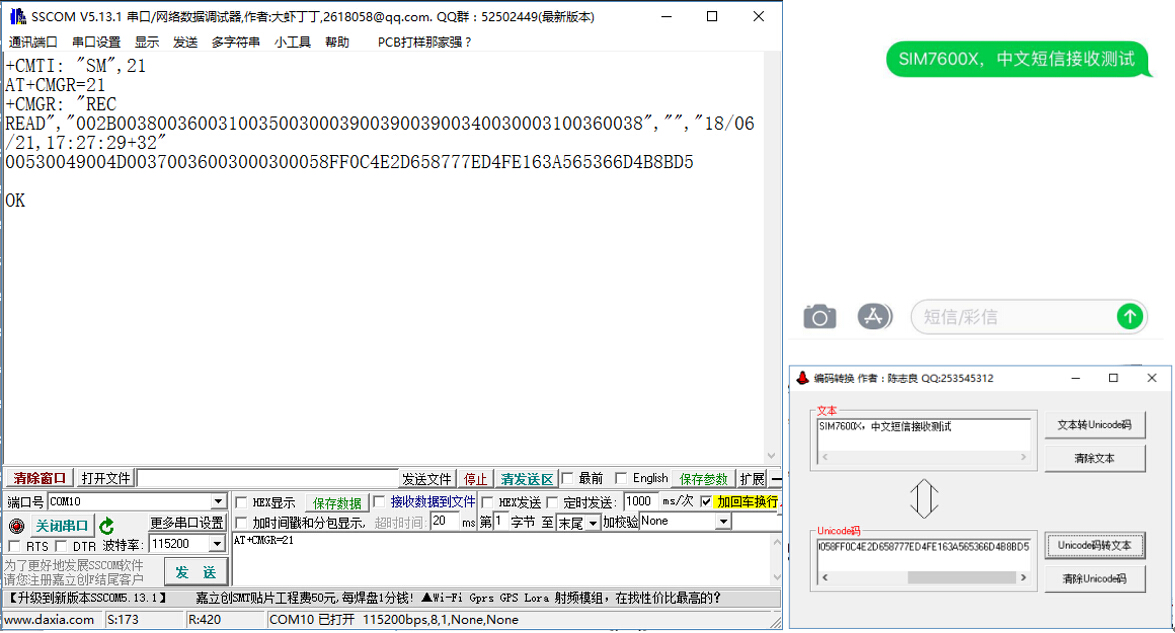1175x633 pixels.
Task: Click the 超时时间 20 ms field
Action: (444, 521)
